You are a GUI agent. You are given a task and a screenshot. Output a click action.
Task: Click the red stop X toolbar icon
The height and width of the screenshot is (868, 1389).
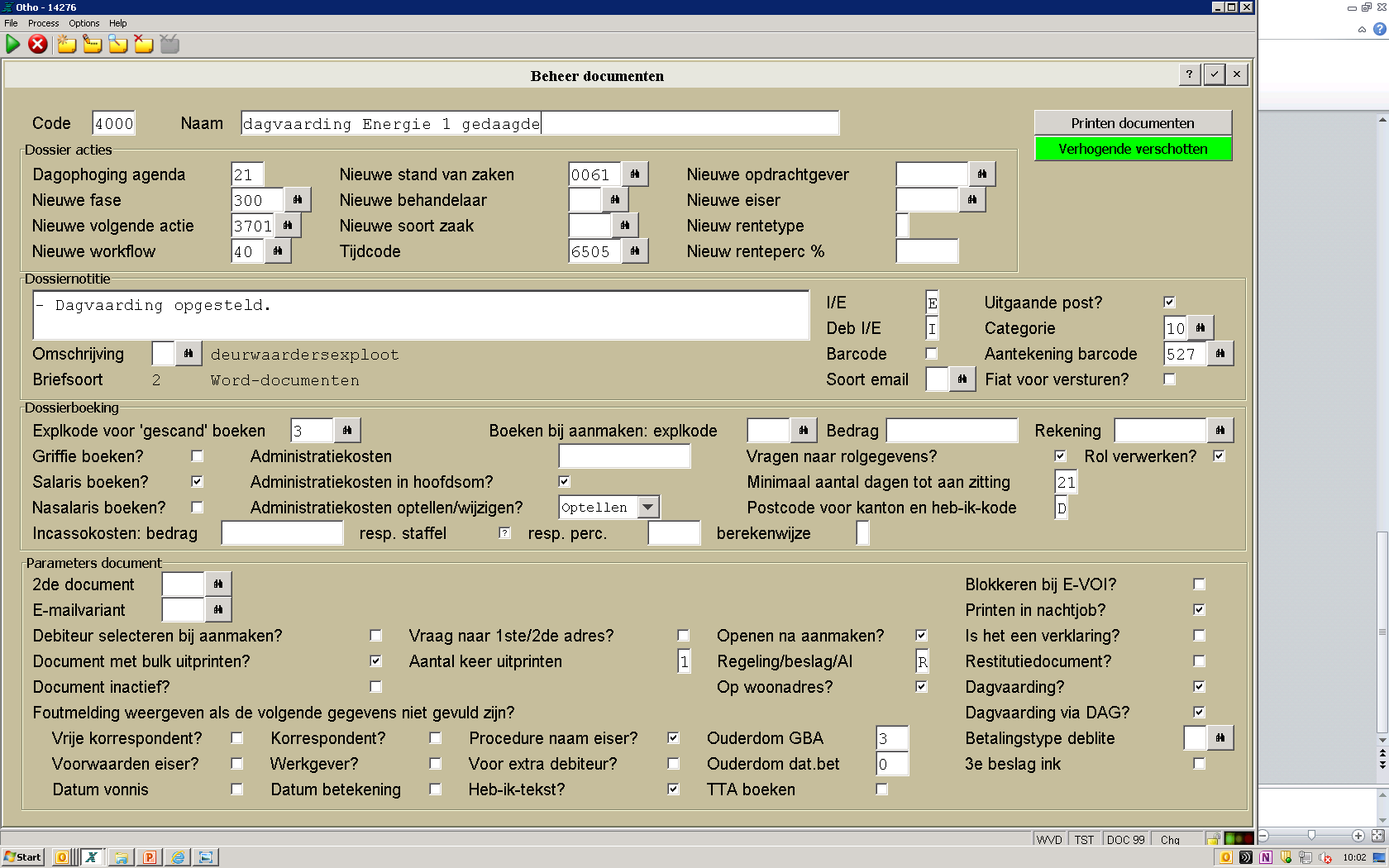click(x=38, y=45)
